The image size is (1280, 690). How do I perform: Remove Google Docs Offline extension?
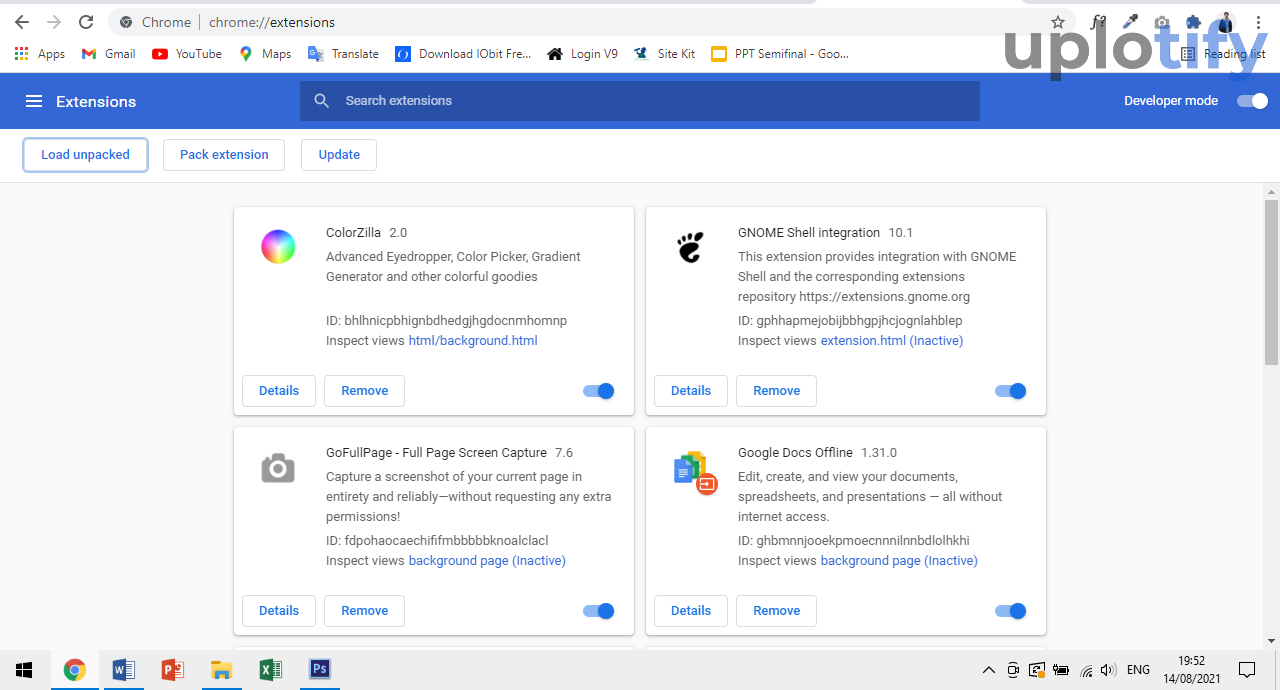(776, 611)
